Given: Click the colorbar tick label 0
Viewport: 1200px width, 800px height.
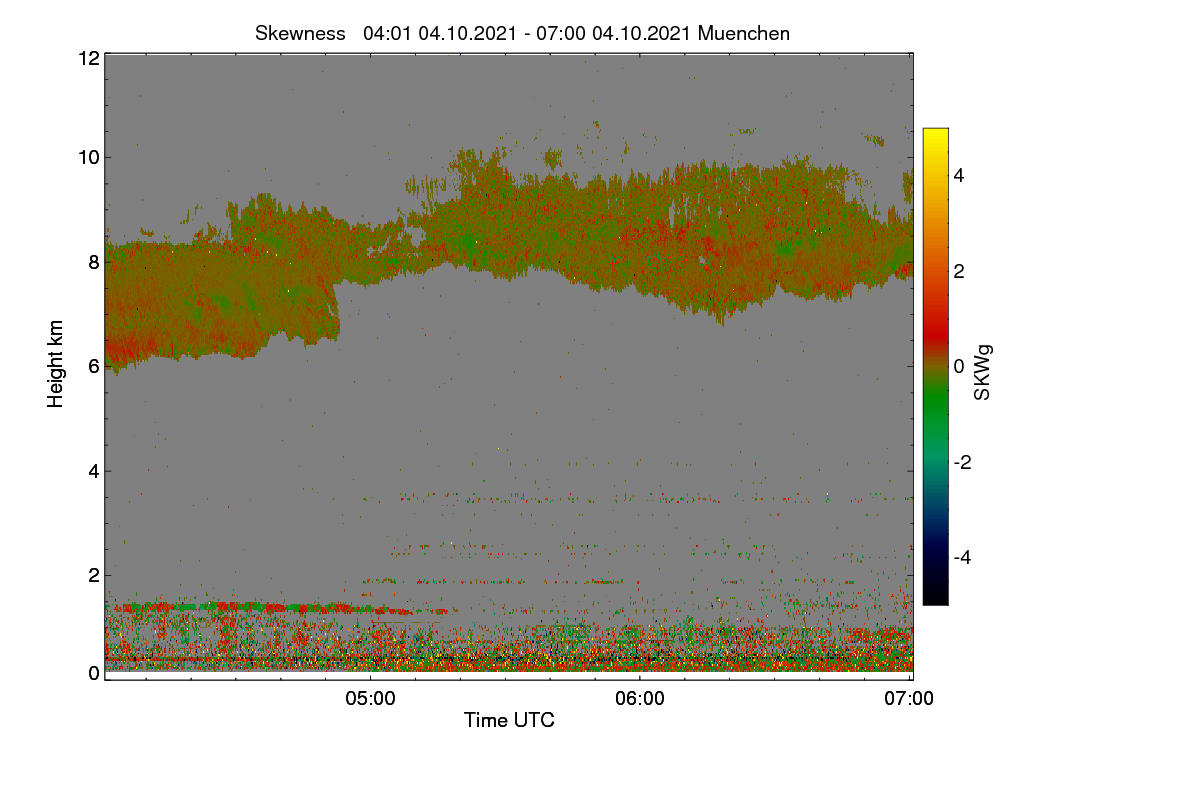Looking at the screenshot, I should pos(959,367).
